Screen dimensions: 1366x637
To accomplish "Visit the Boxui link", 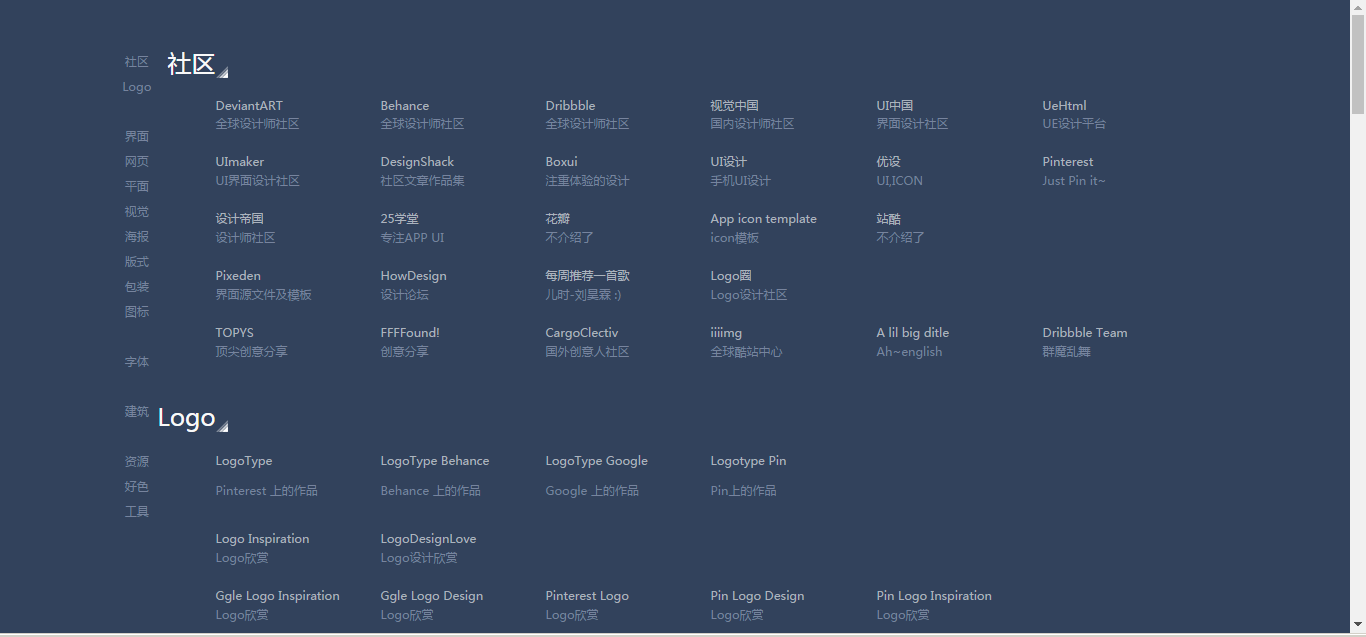I will point(561,162).
